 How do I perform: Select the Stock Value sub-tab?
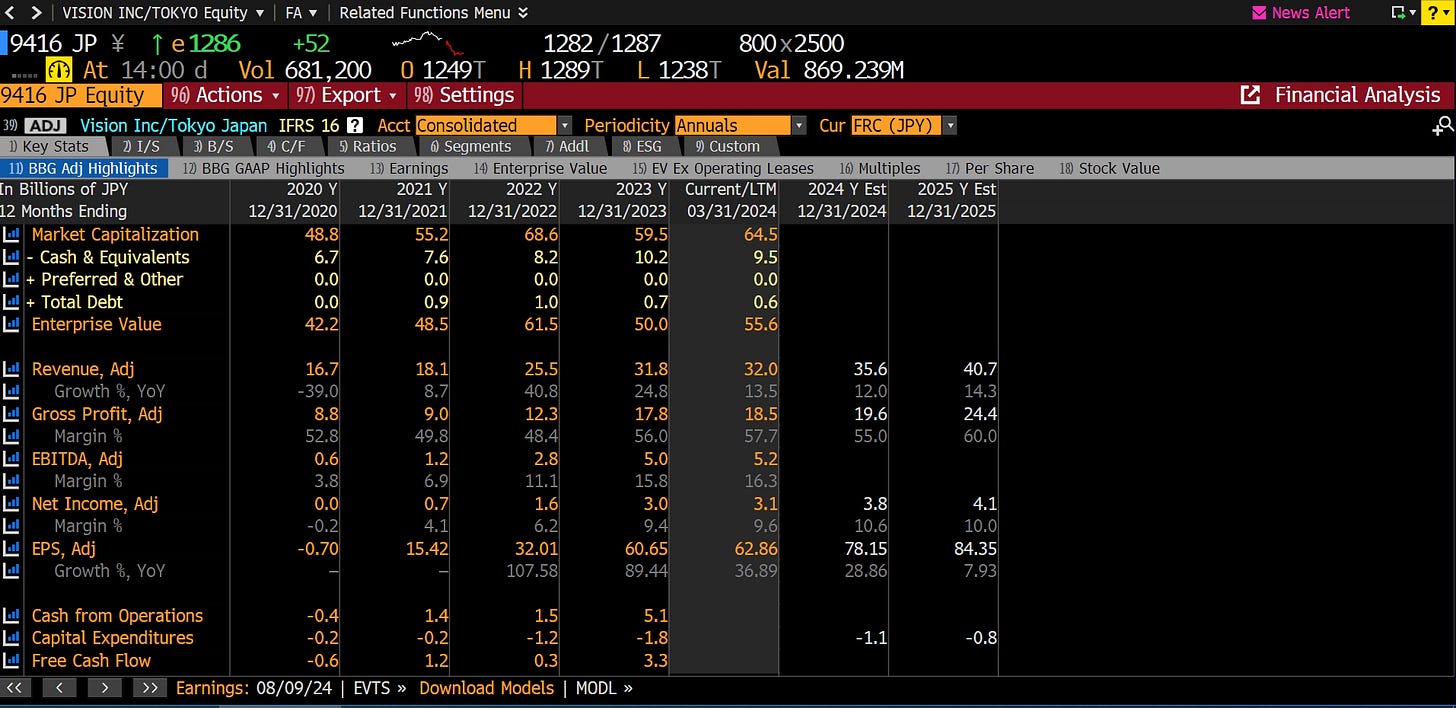1109,168
